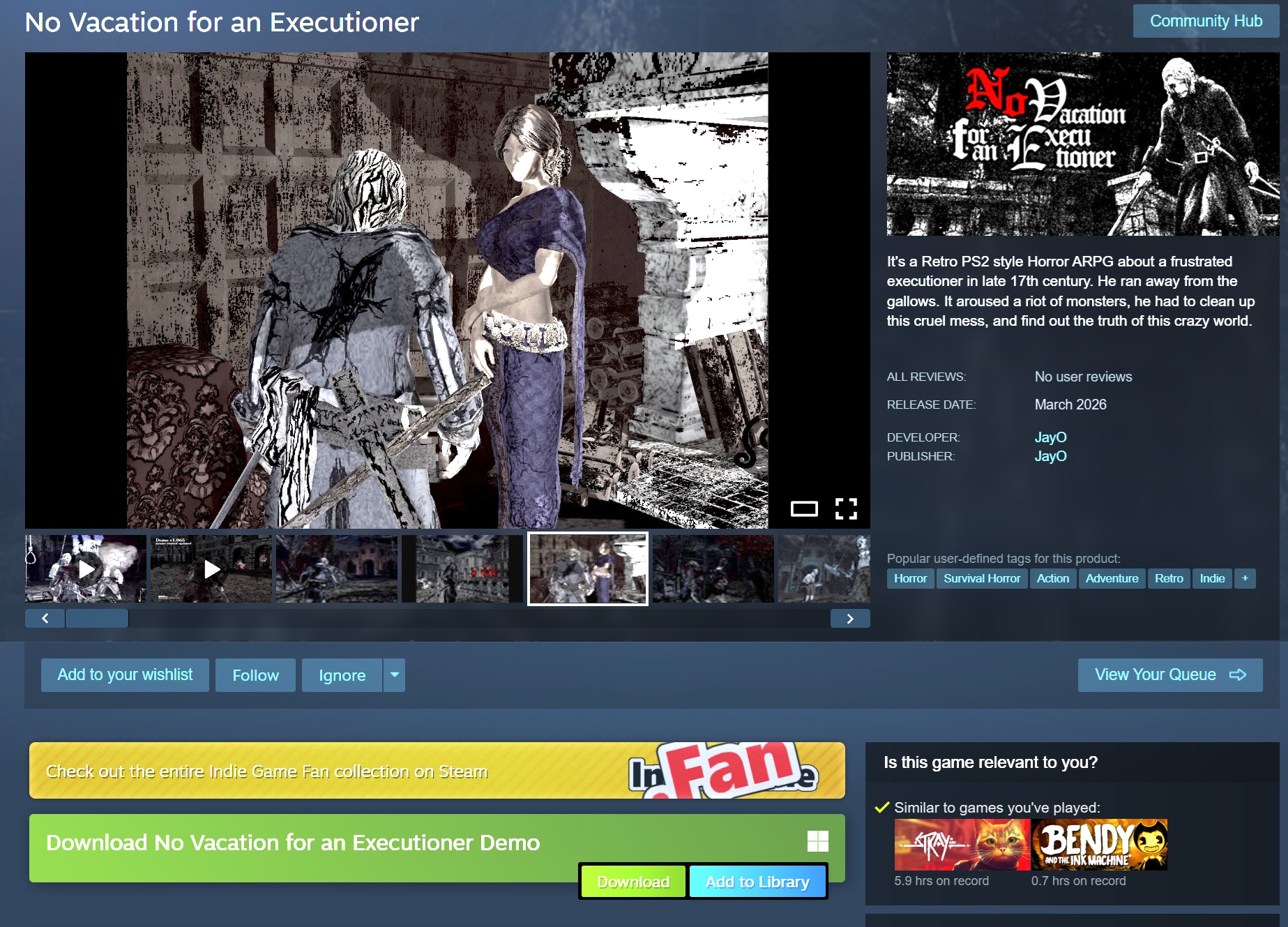
Task: Click the 'Popular user-defined tags' label
Action: (1003, 559)
